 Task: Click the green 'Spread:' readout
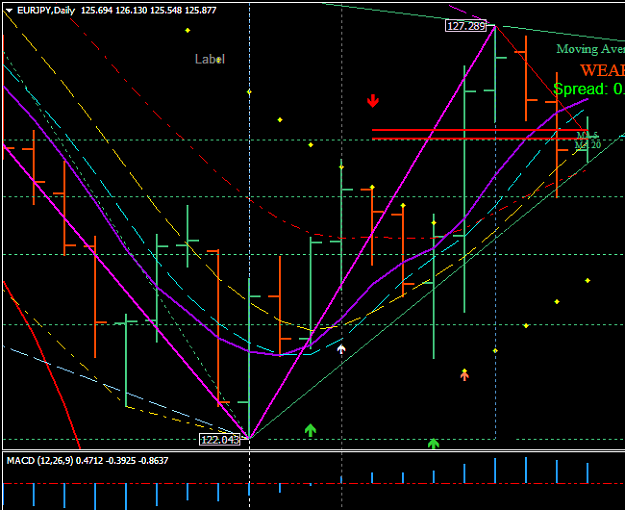tap(589, 89)
